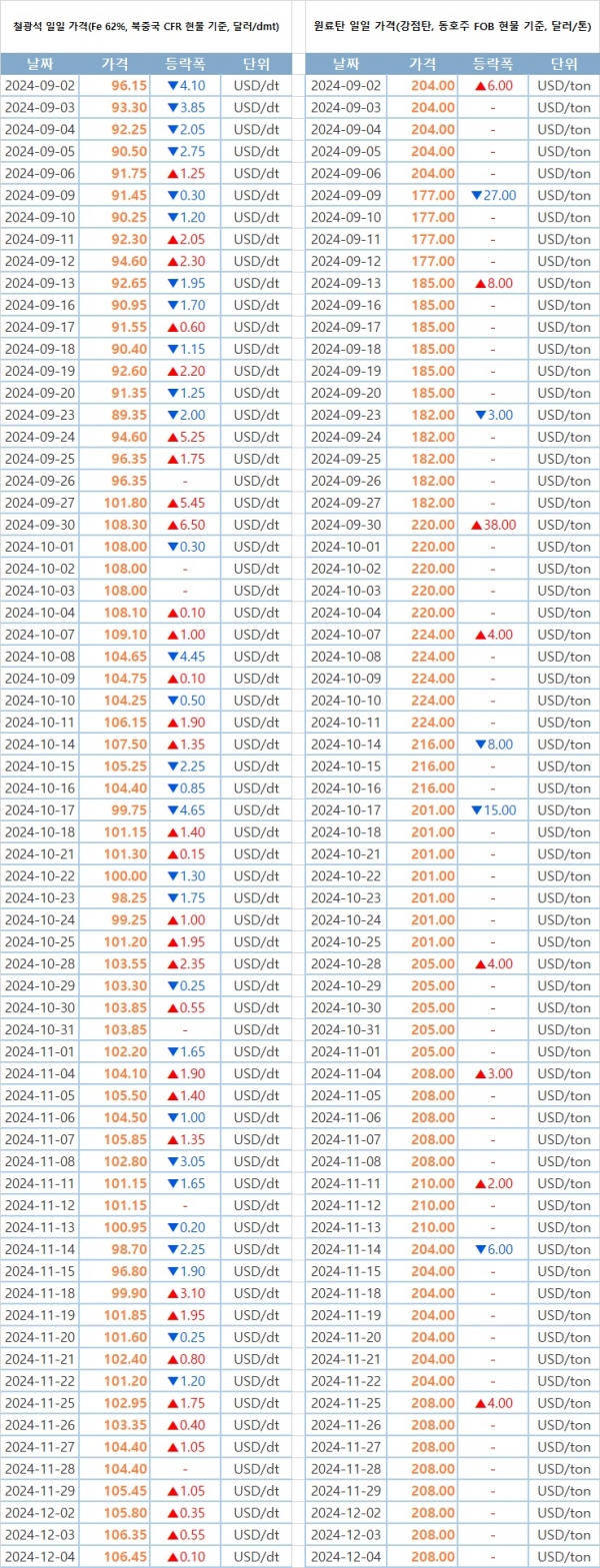Viewport: 600px width, 1568px height.
Task: Select iron ore price 106.45
Action: pos(126,1557)
